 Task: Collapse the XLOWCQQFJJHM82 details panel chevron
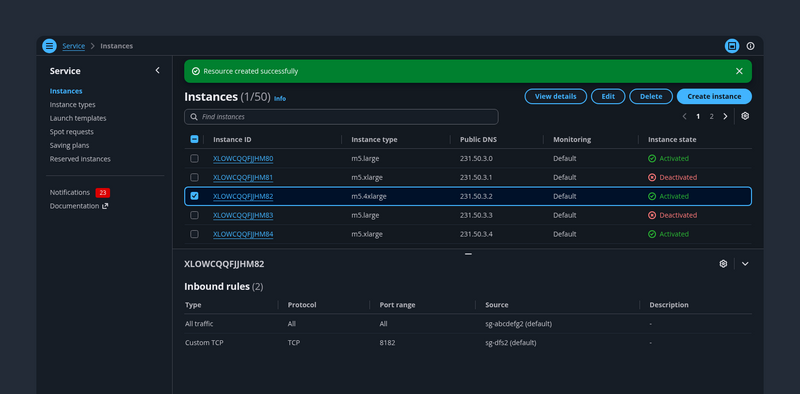(x=745, y=264)
